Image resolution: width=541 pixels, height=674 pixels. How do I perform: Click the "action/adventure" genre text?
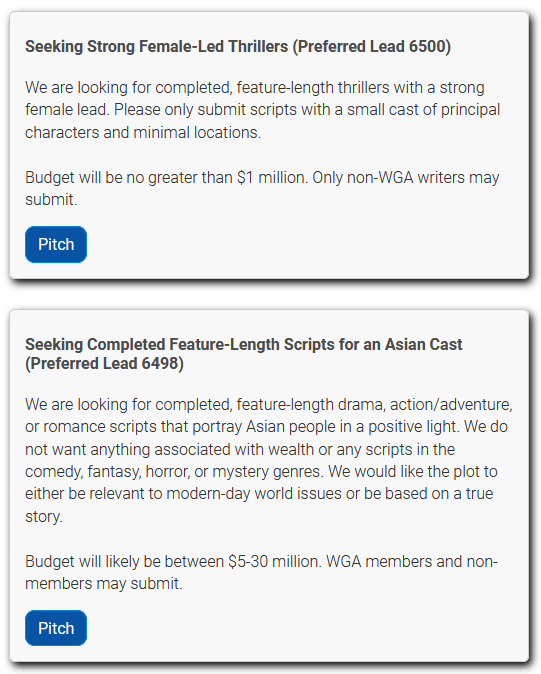coord(451,404)
